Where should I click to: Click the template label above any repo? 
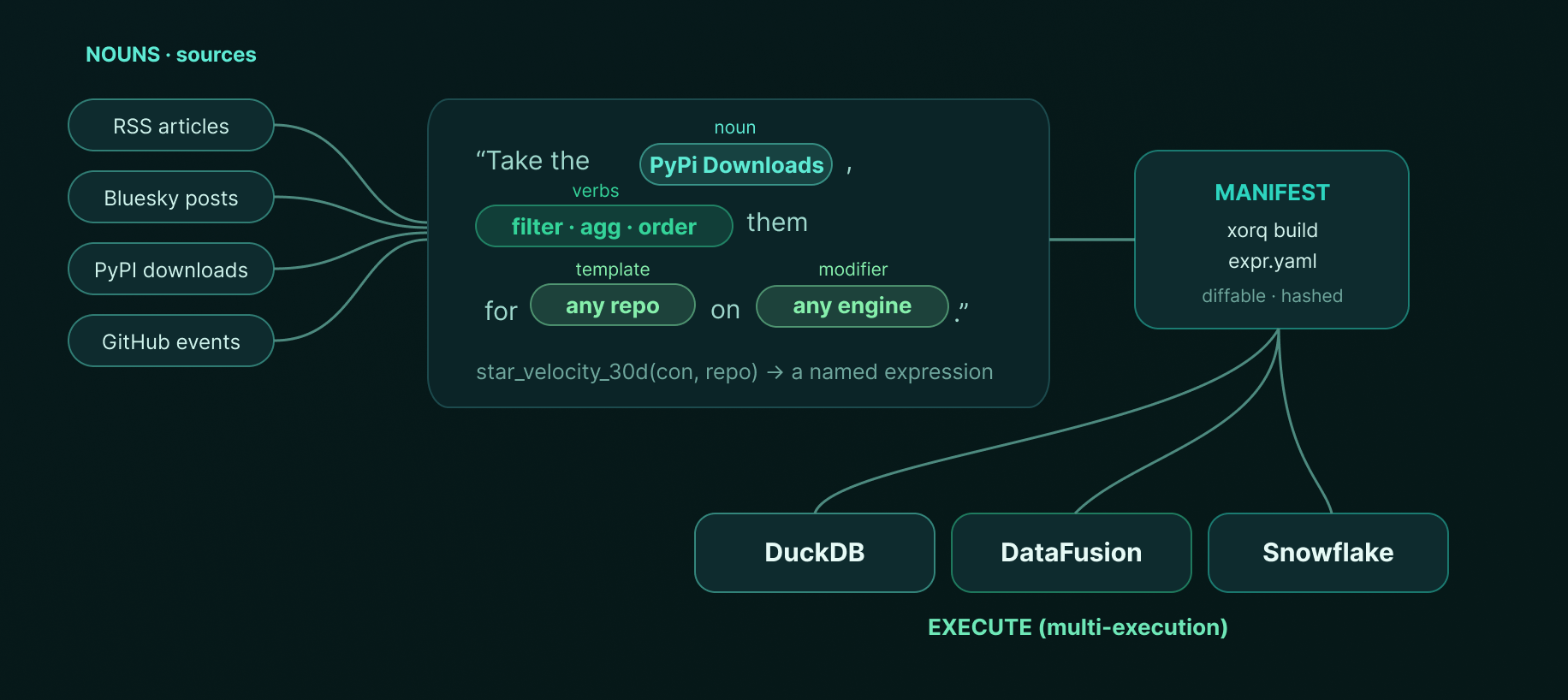tap(613, 270)
